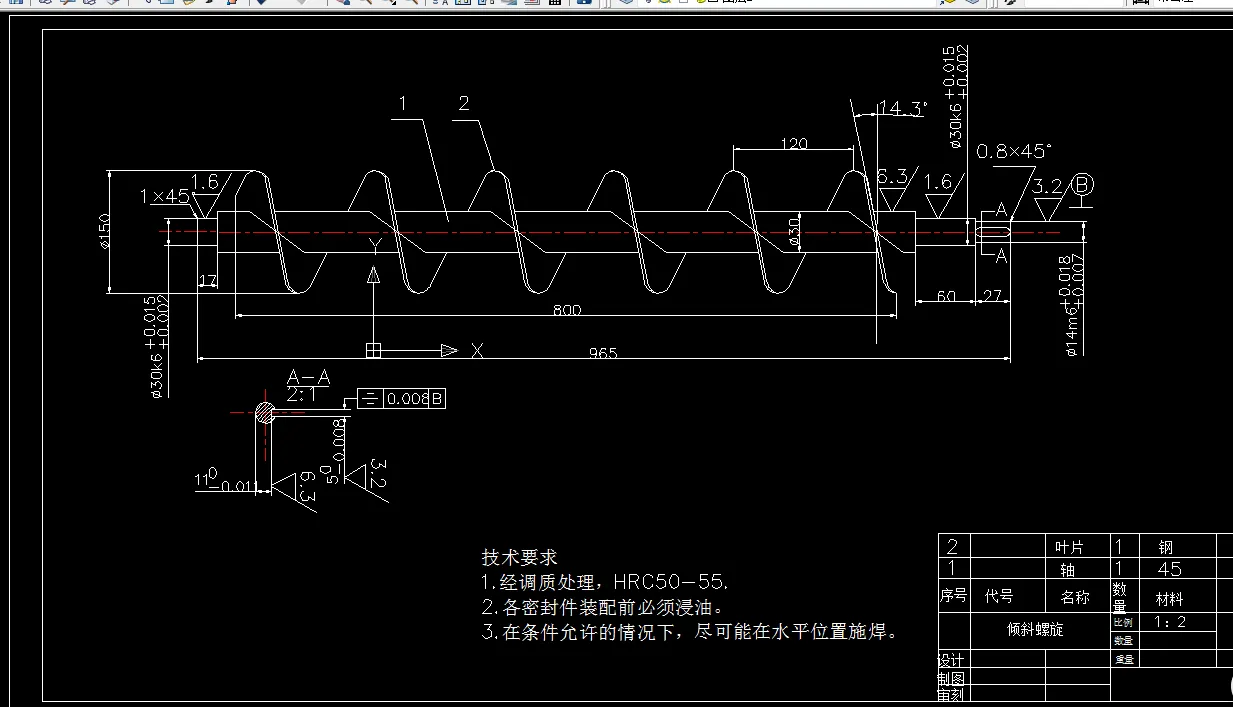
Task: Click the X axis label
Action: 477,350
